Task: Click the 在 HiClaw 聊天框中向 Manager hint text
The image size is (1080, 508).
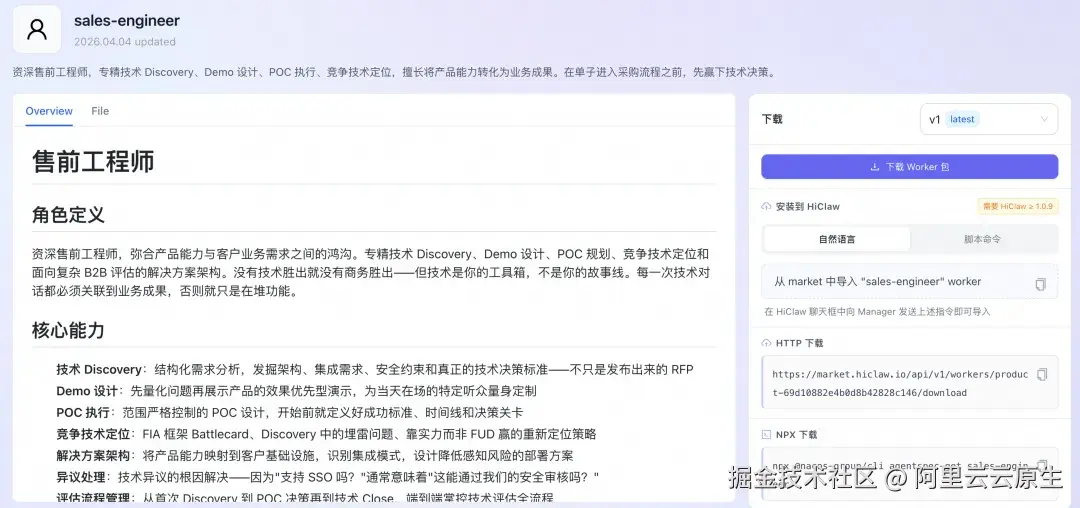Action: [877, 311]
